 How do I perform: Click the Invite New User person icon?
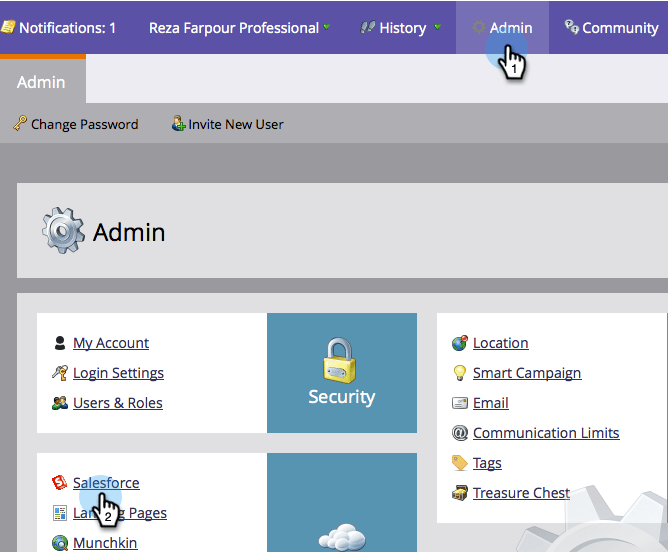click(178, 123)
